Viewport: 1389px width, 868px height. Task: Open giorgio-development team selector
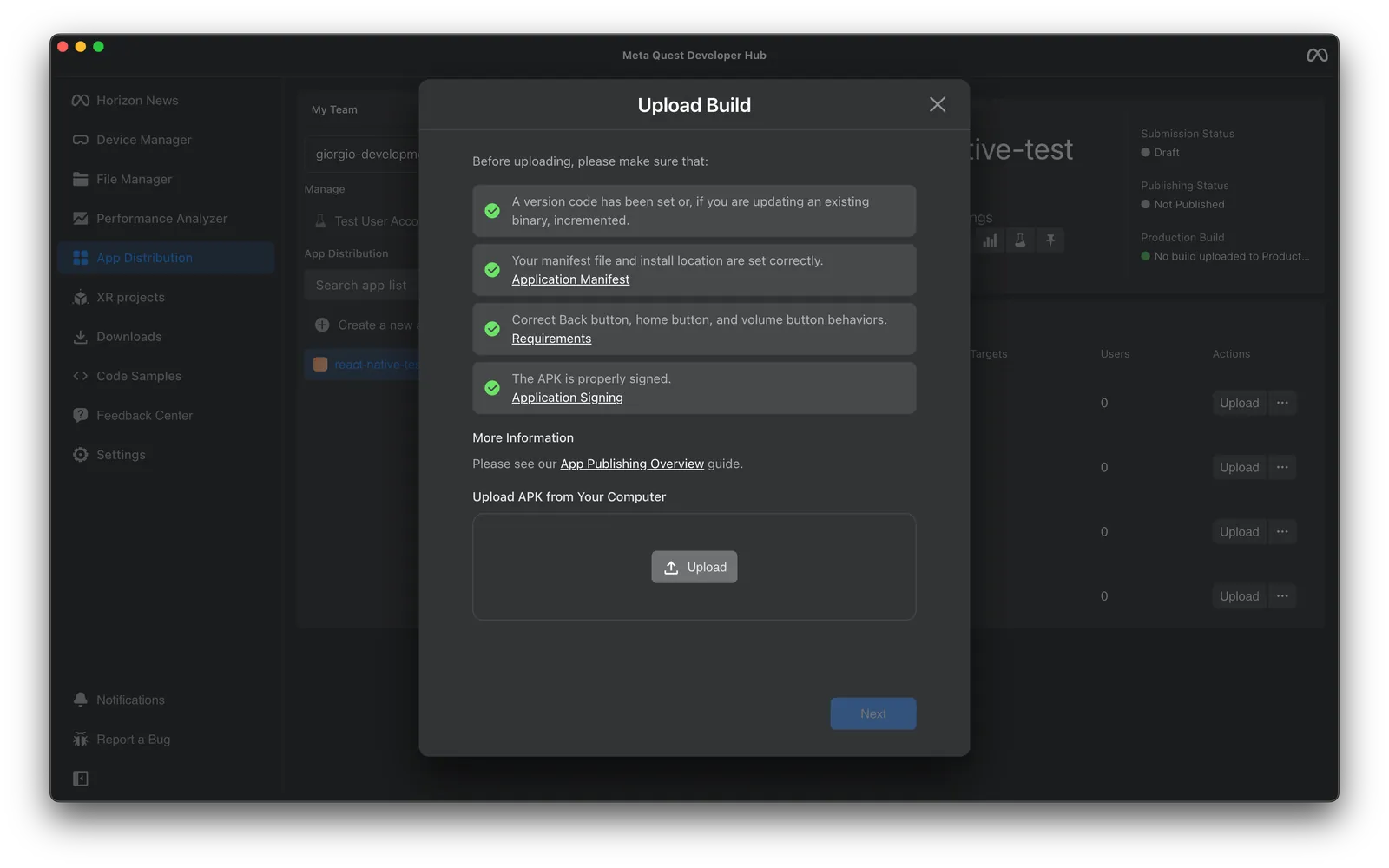pyautogui.click(x=363, y=154)
